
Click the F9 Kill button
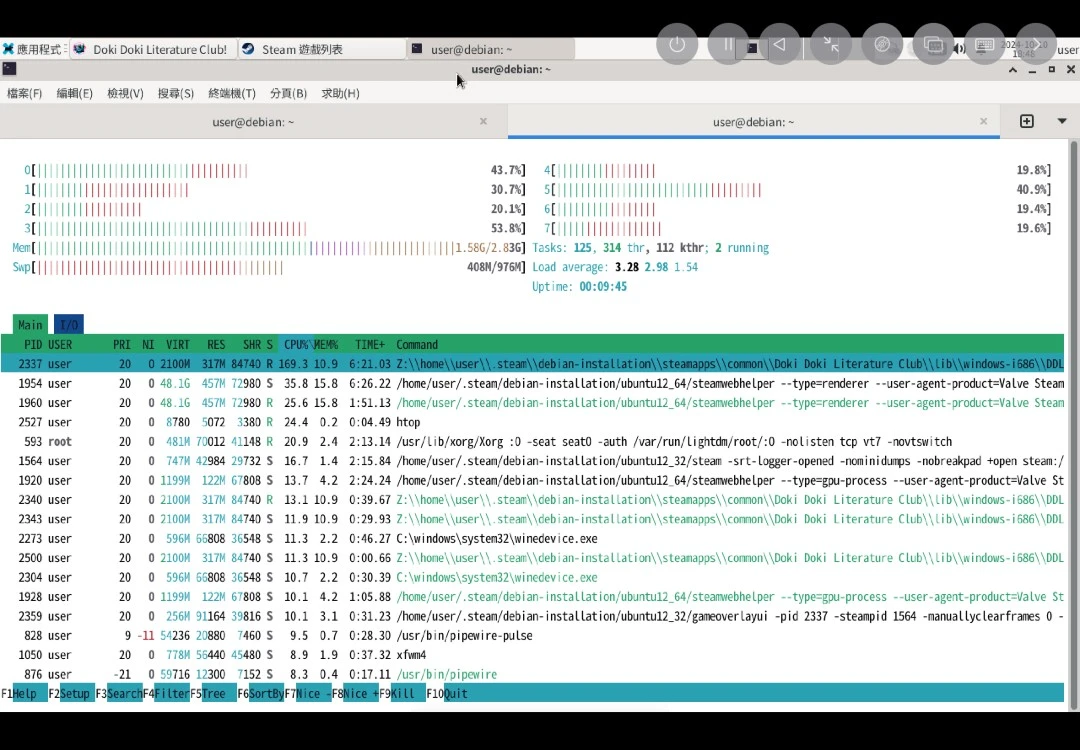click(402, 693)
